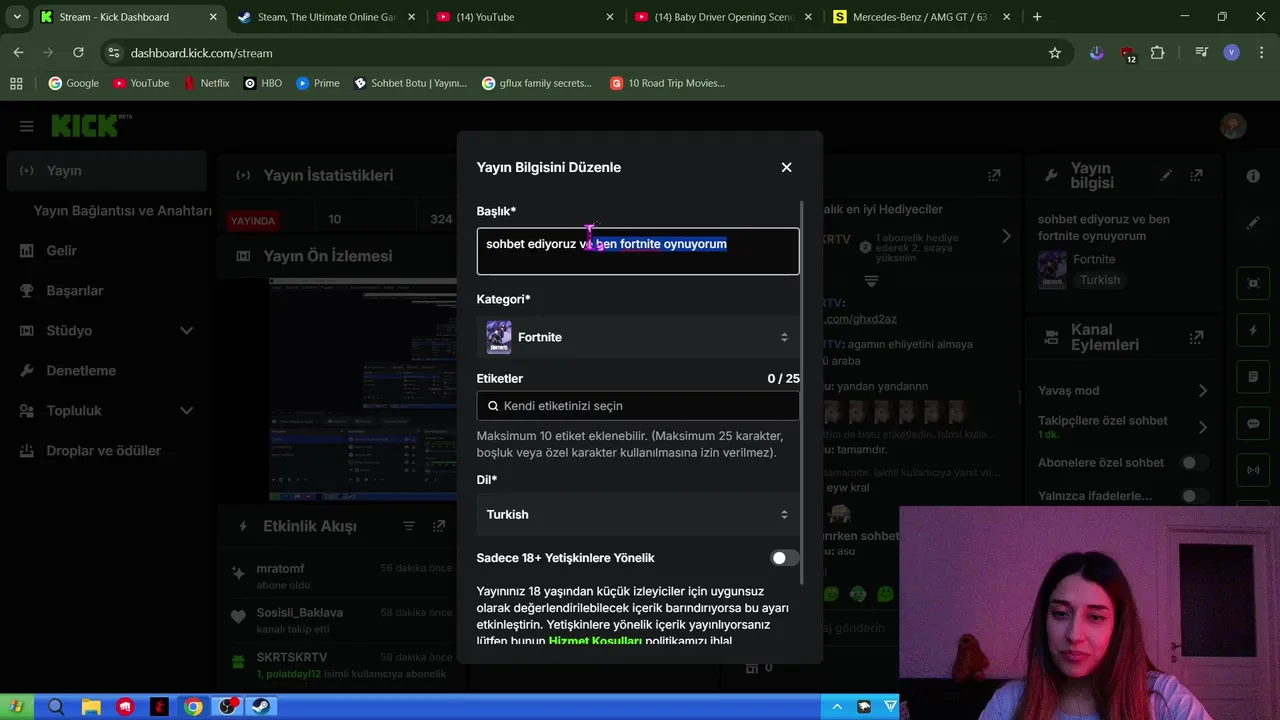Click the document icon in right rail
The image size is (1280, 720).
[x=1253, y=377]
